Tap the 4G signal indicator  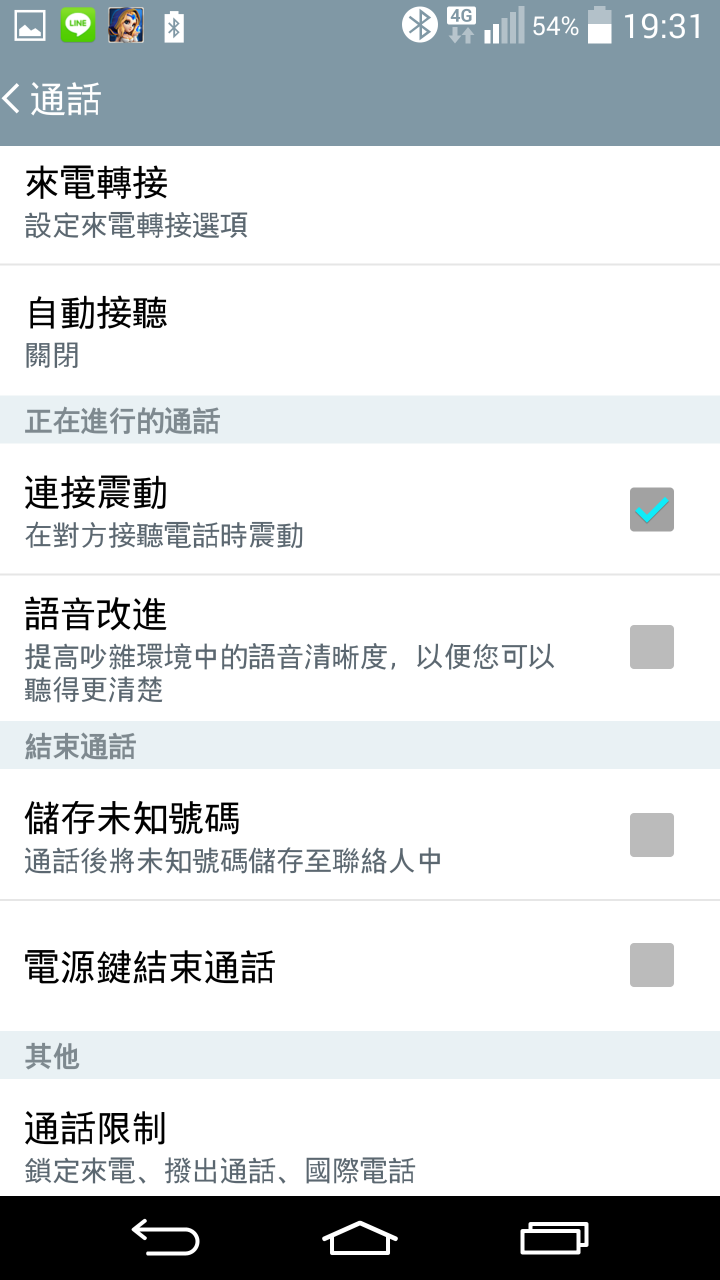(461, 25)
